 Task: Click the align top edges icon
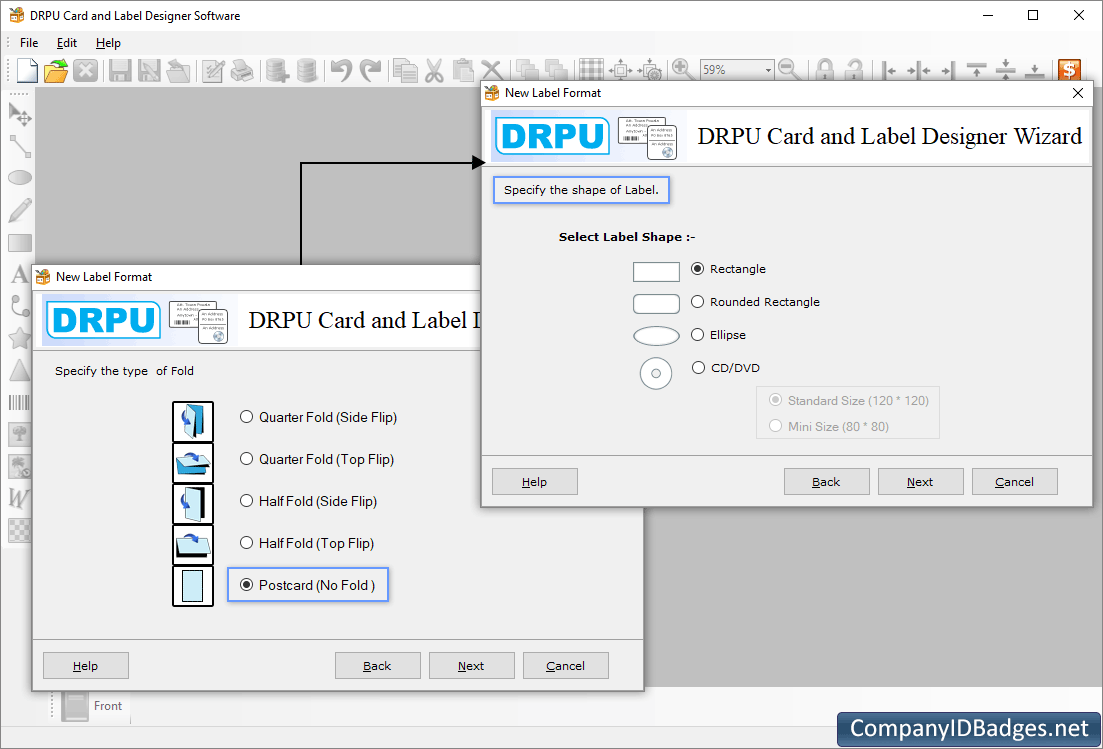[x=976, y=70]
